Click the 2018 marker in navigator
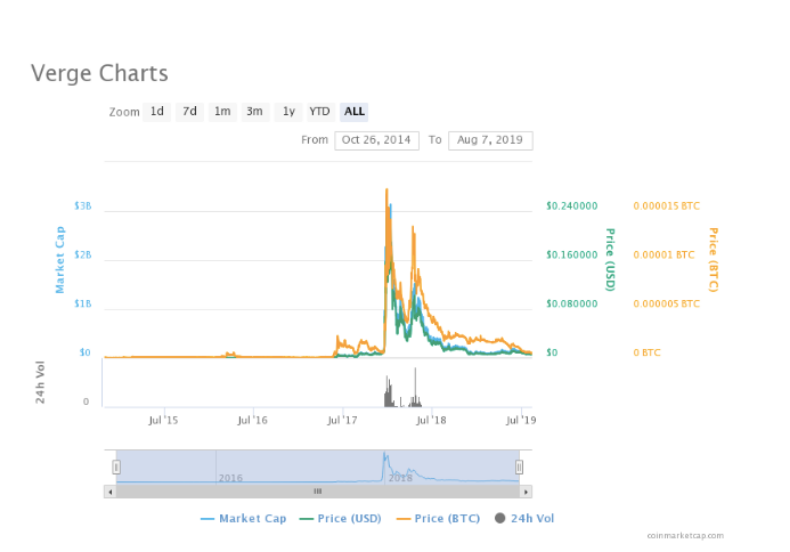This screenshot has height=552, width=790. click(x=401, y=478)
